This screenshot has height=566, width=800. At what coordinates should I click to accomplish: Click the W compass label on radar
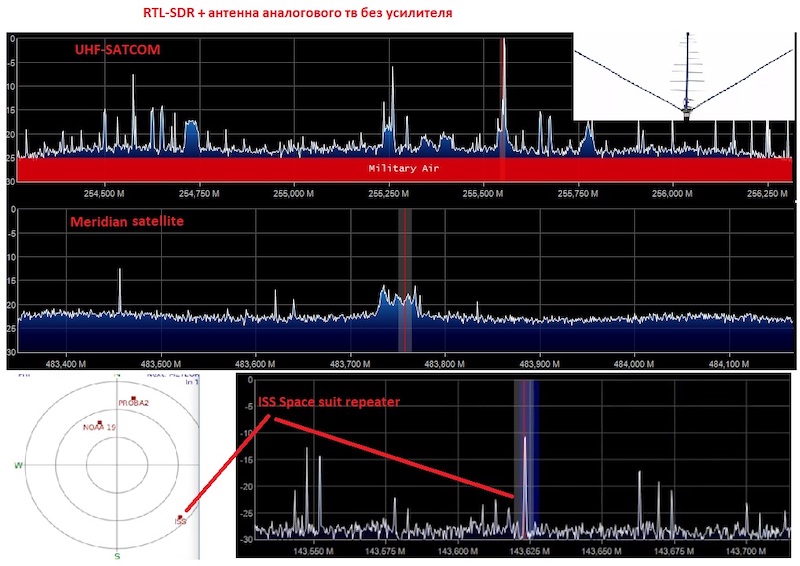pos(18,466)
